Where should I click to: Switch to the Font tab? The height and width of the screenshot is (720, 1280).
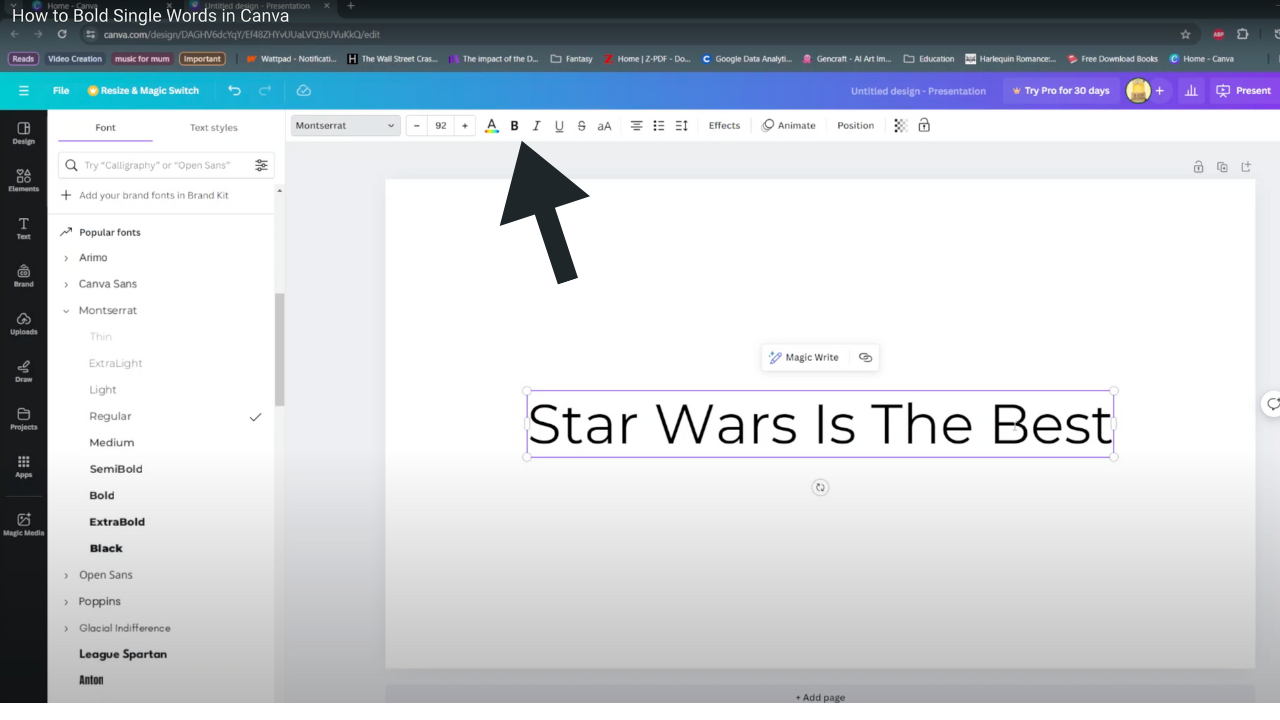[105, 128]
